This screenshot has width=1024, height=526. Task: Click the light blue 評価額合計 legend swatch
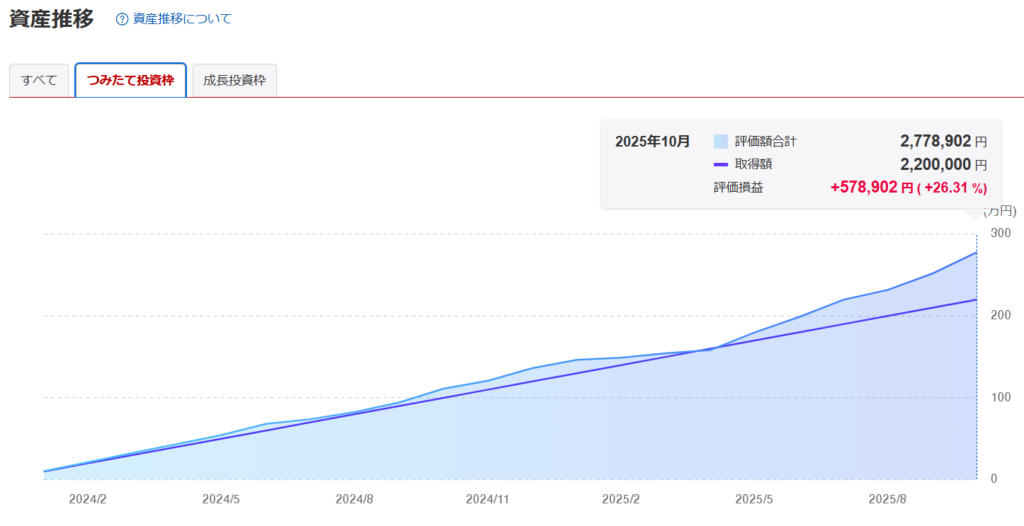point(721,142)
